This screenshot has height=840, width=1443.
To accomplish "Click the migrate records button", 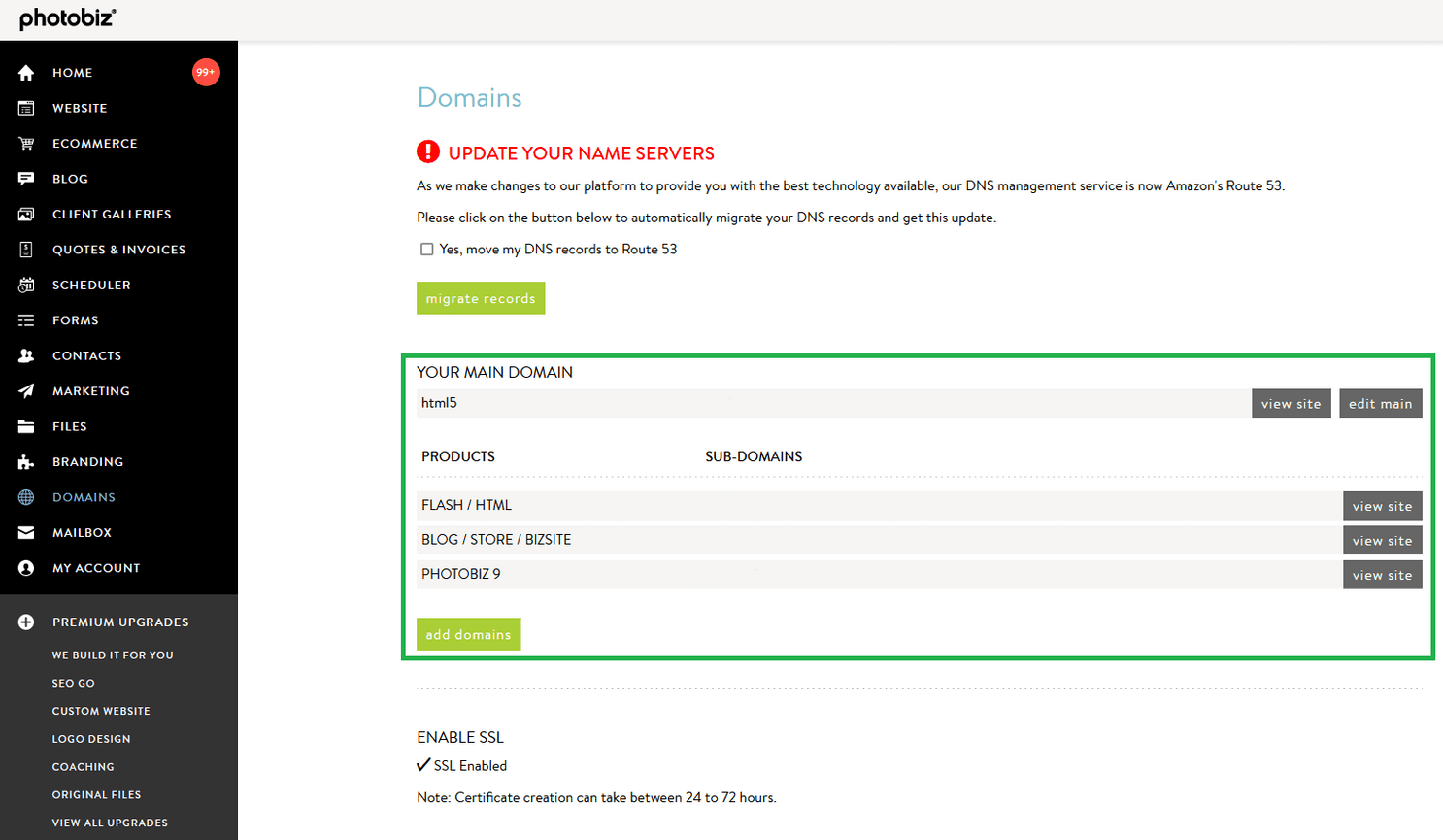I will (x=480, y=297).
